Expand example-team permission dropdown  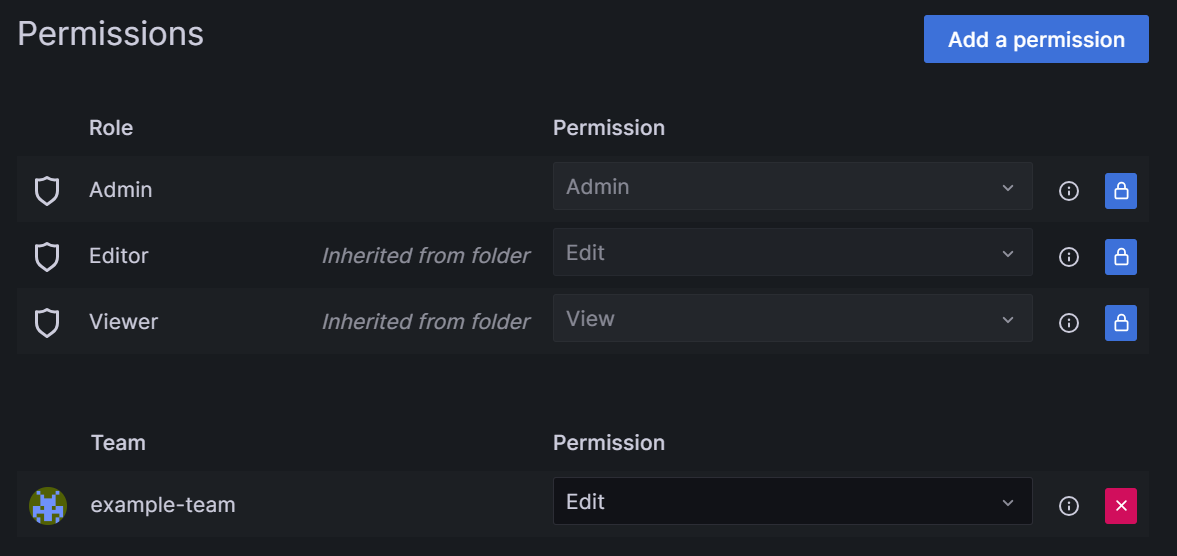click(792, 502)
